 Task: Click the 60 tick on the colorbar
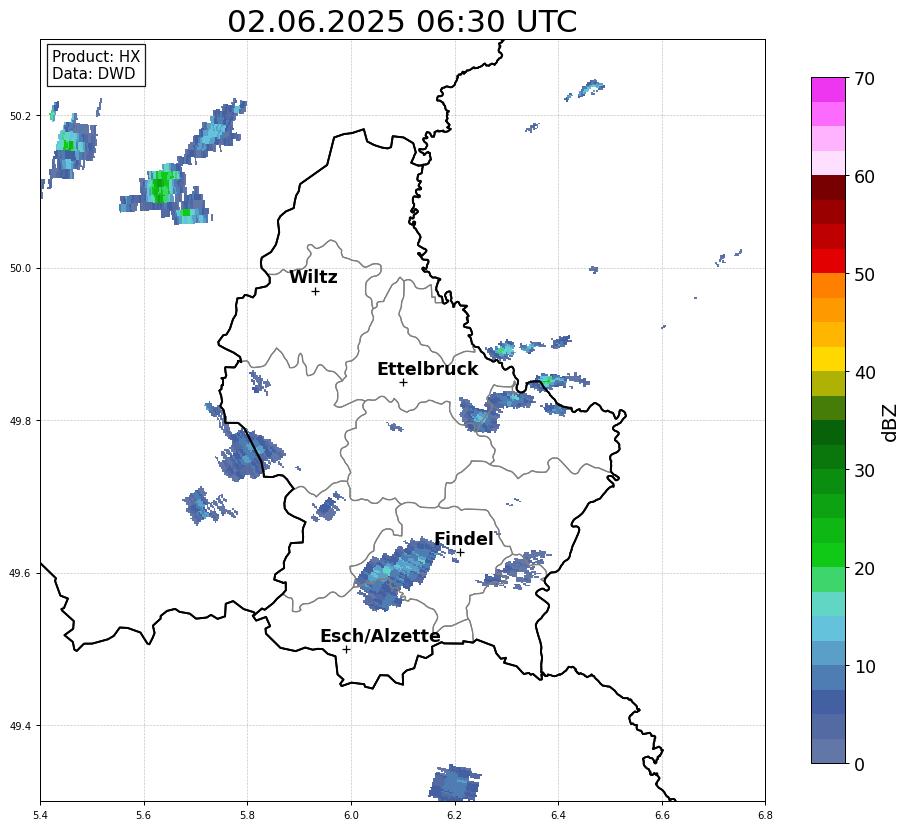[x=864, y=176]
